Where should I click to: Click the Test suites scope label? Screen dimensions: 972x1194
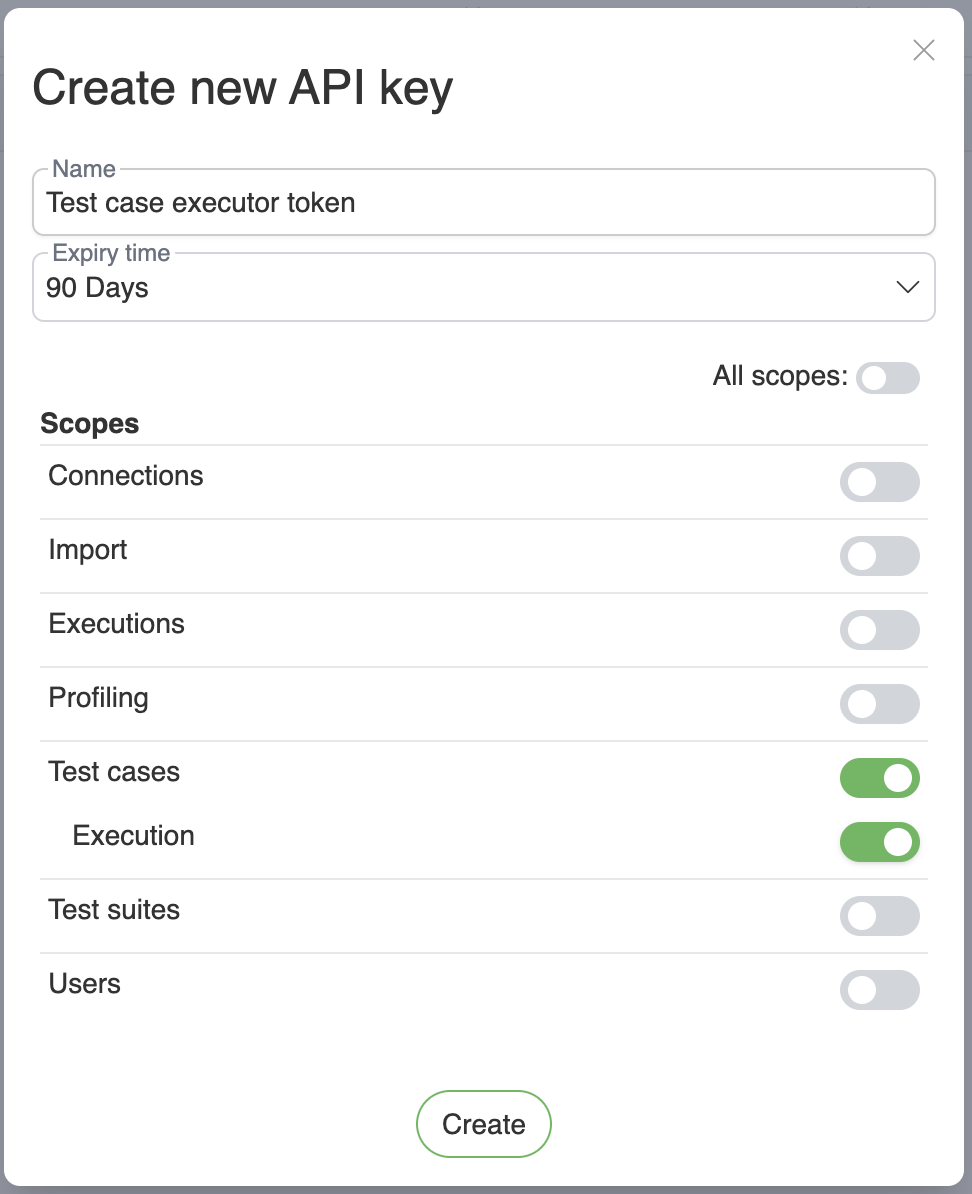tap(114, 910)
